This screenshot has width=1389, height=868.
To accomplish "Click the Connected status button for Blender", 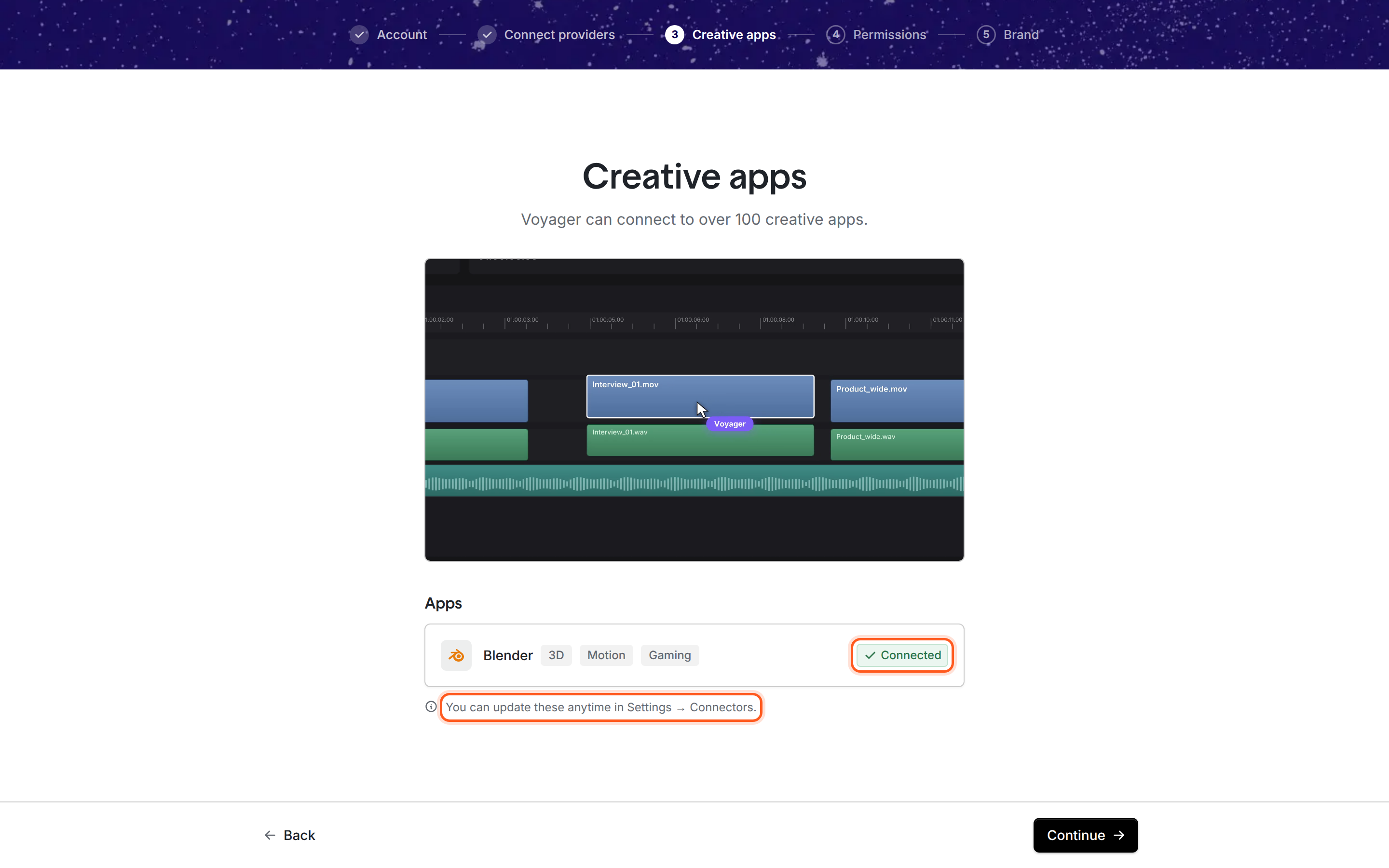I will pyautogui.click(x=902, y=655).
